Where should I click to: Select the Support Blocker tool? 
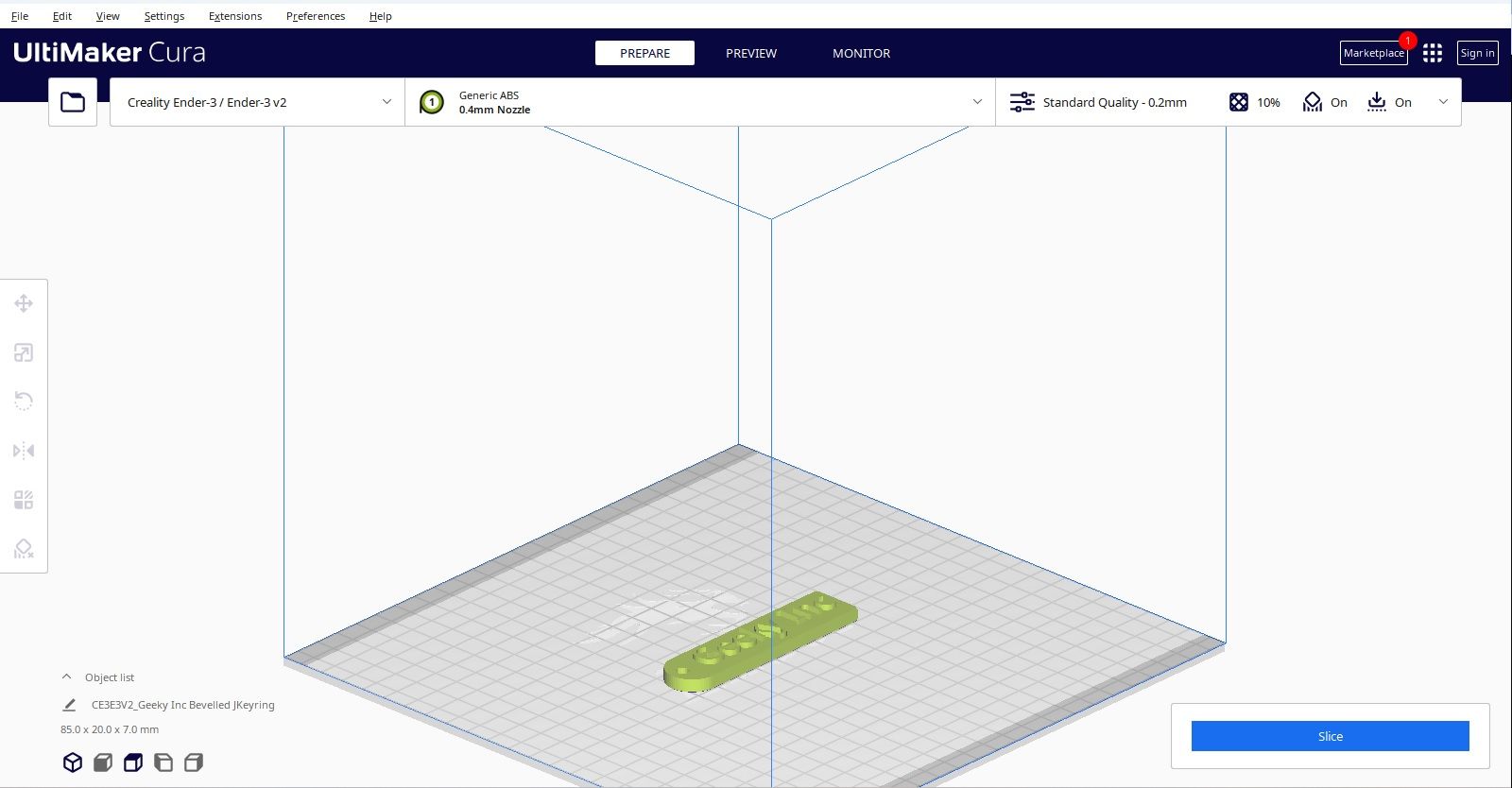(x=24, y=549)
